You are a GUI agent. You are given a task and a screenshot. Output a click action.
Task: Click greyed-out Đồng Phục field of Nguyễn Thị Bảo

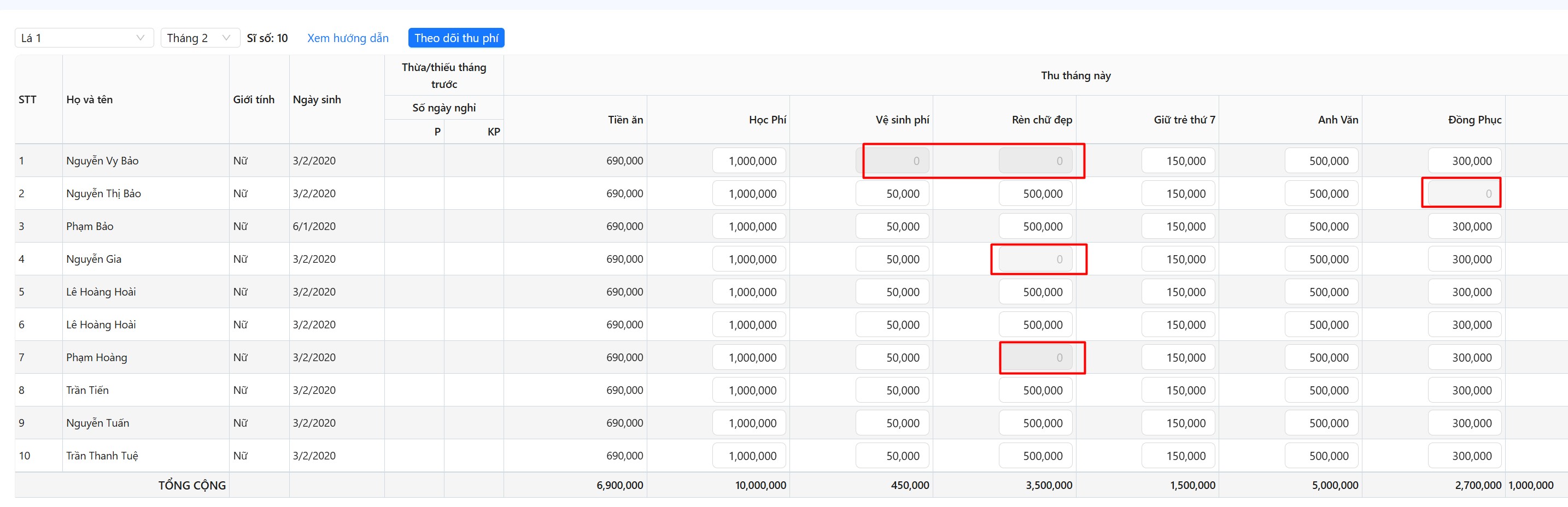(x=1464, y=194)
